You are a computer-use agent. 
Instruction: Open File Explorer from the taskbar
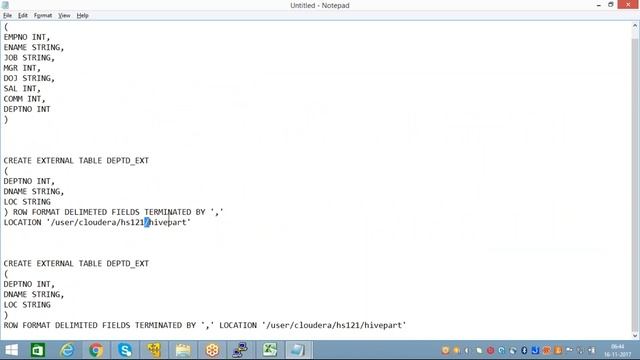183,350
